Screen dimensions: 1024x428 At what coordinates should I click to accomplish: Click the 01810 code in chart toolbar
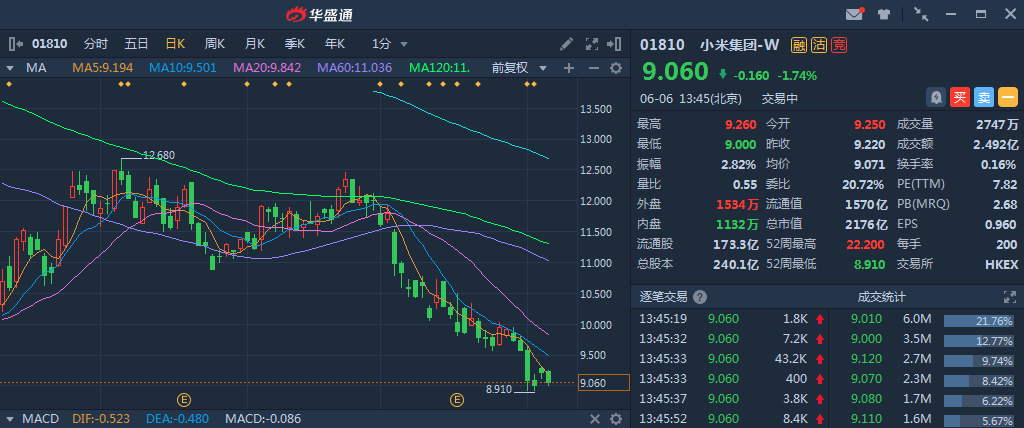click(50, 44)
